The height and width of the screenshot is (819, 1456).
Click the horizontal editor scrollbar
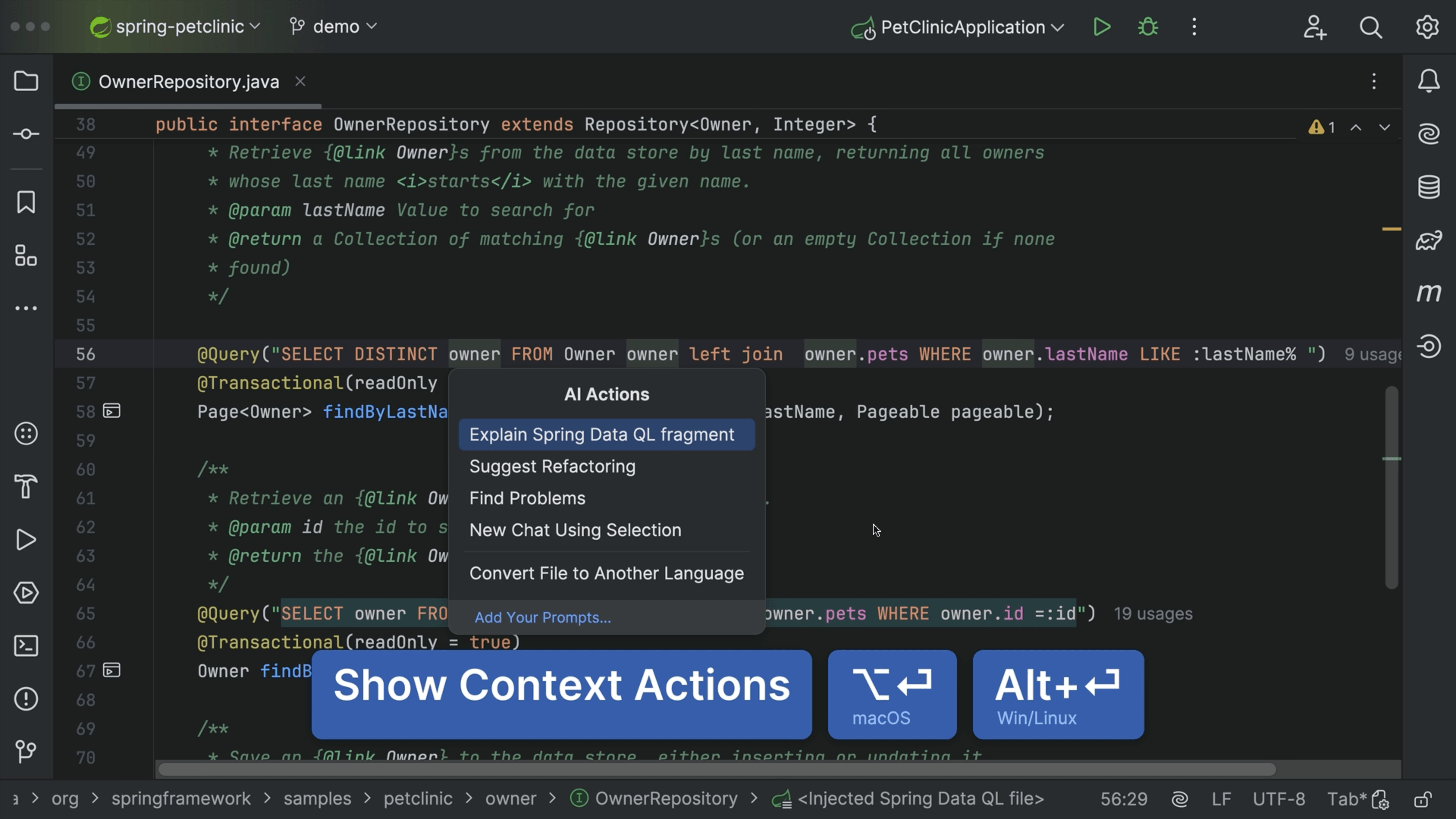[716, 769]
